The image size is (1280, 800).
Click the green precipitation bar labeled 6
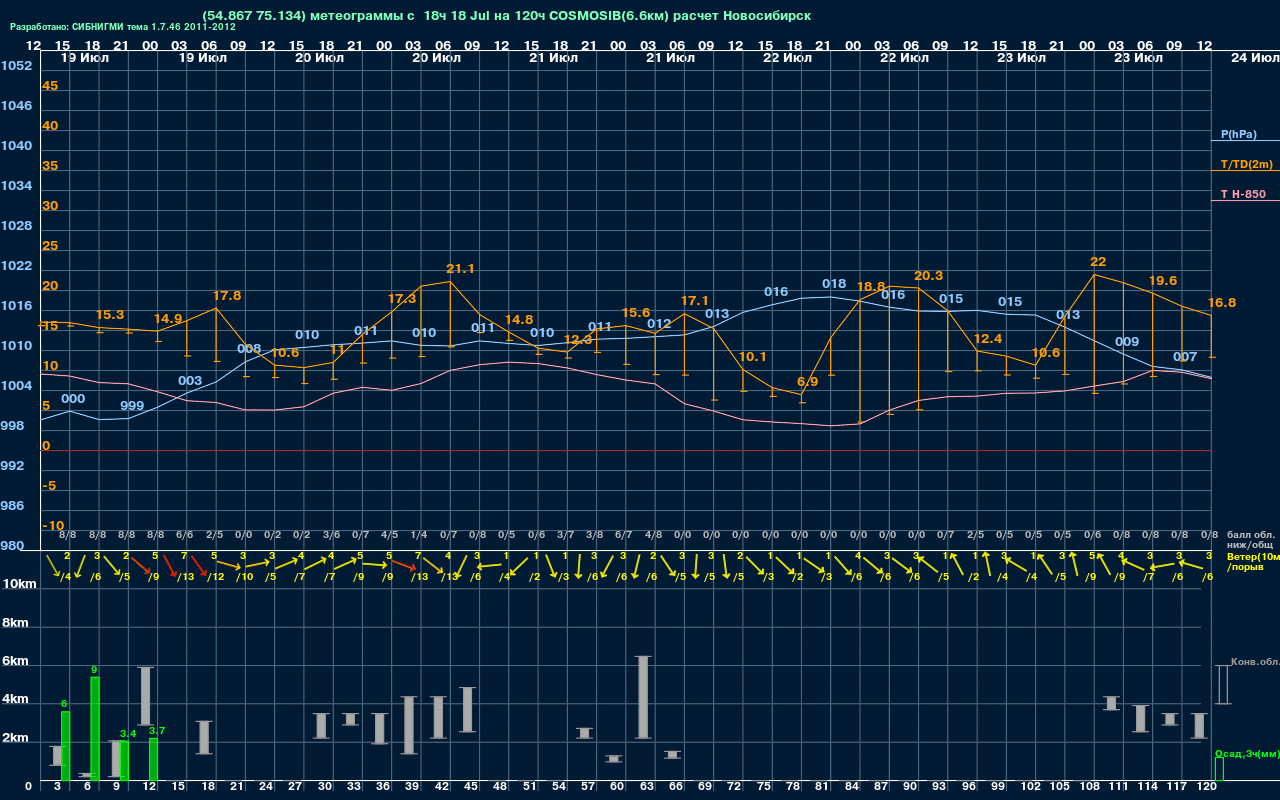tap(65, 746)
